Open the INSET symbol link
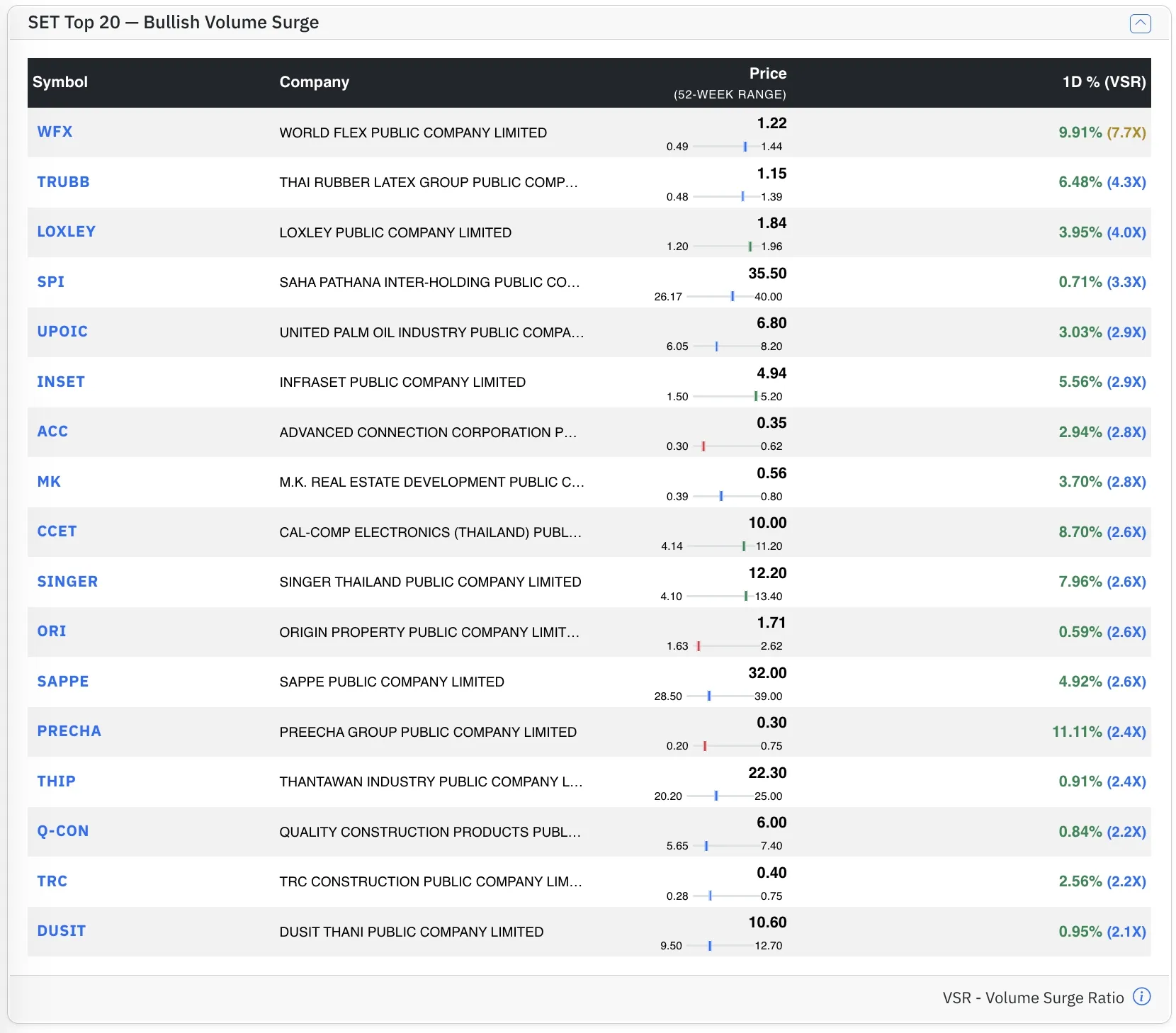Screen dimensions: 1176x1033 pyautogui.click(x=61, y=382)
